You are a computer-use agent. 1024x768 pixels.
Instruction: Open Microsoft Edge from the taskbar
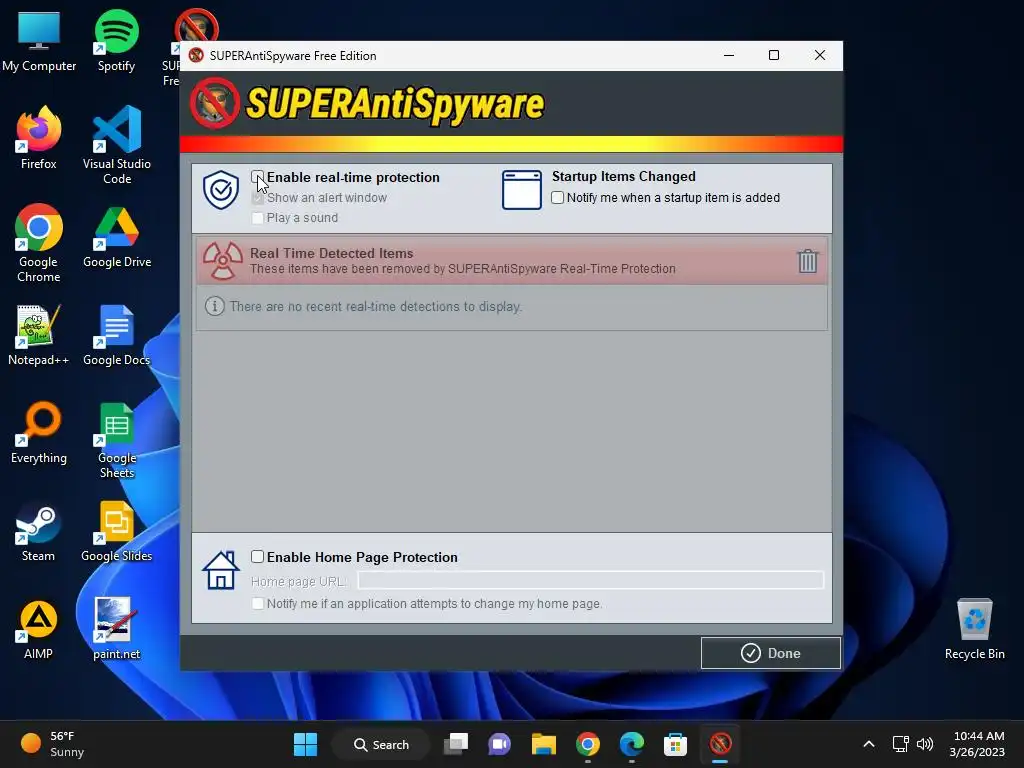click(632, 744)
